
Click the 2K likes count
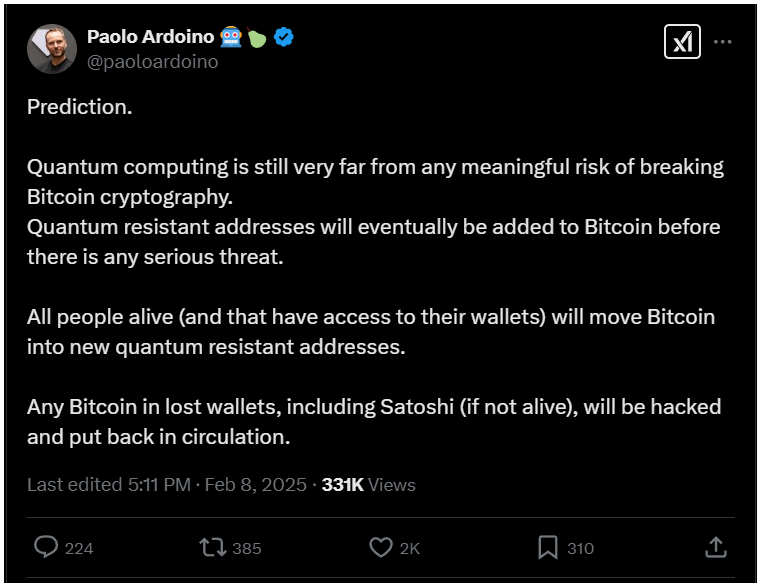[x=410, y=548]
